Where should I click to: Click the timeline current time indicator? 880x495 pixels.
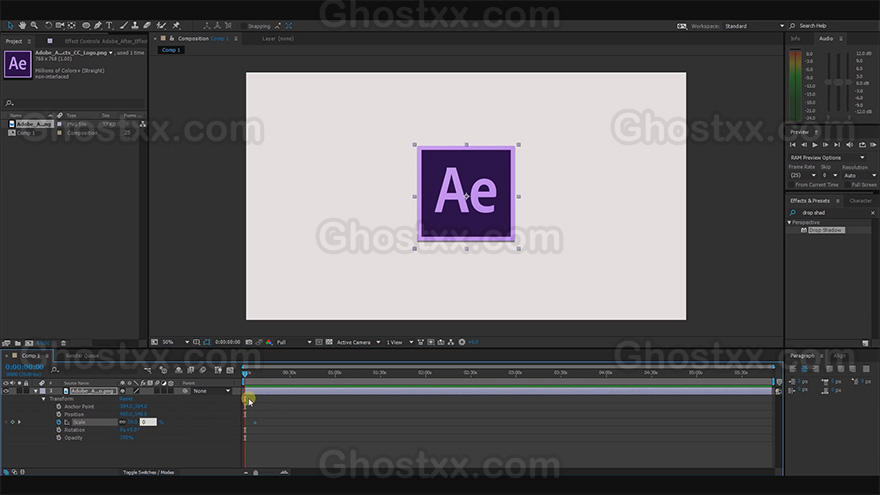click(x=245, y=373)
